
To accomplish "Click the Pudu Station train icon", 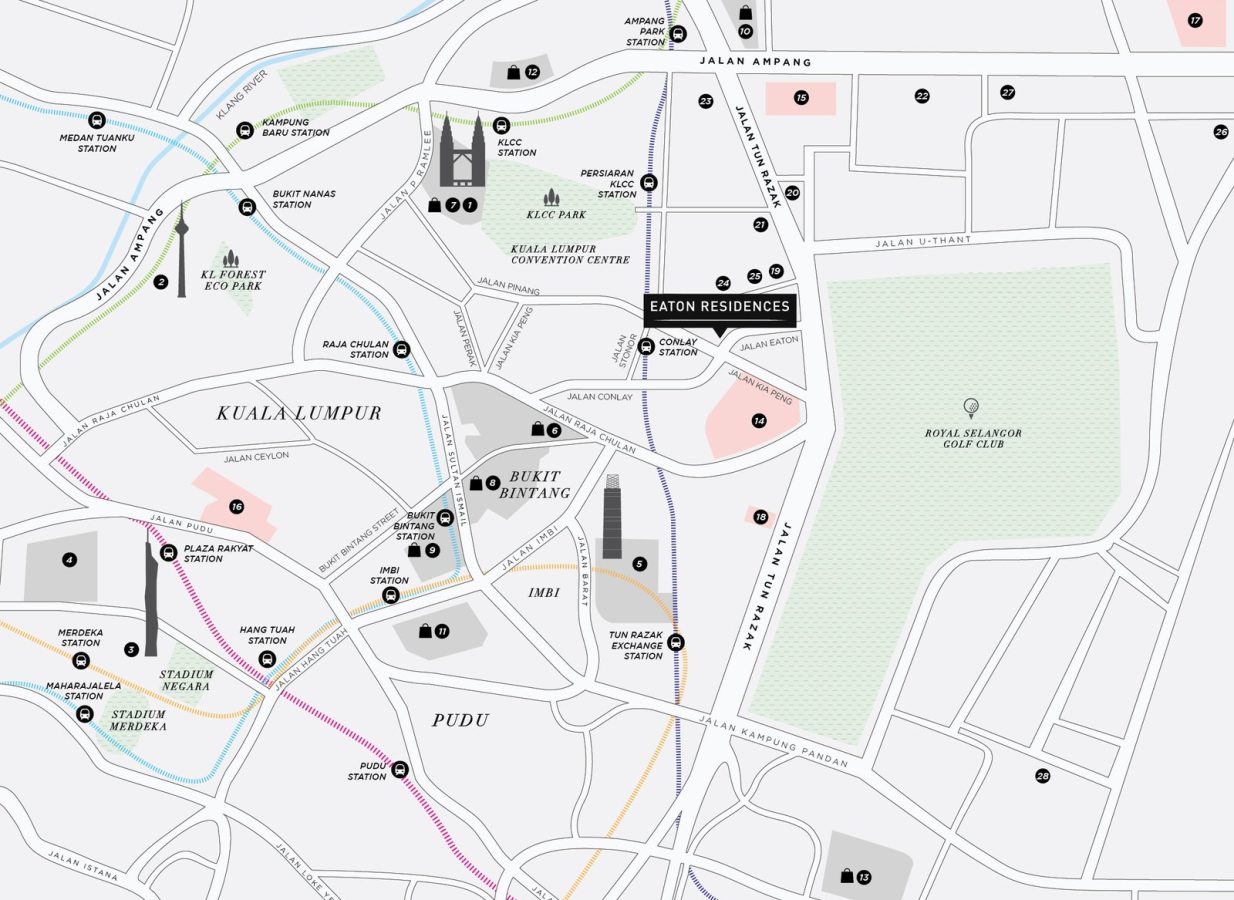I will (400, 769).
